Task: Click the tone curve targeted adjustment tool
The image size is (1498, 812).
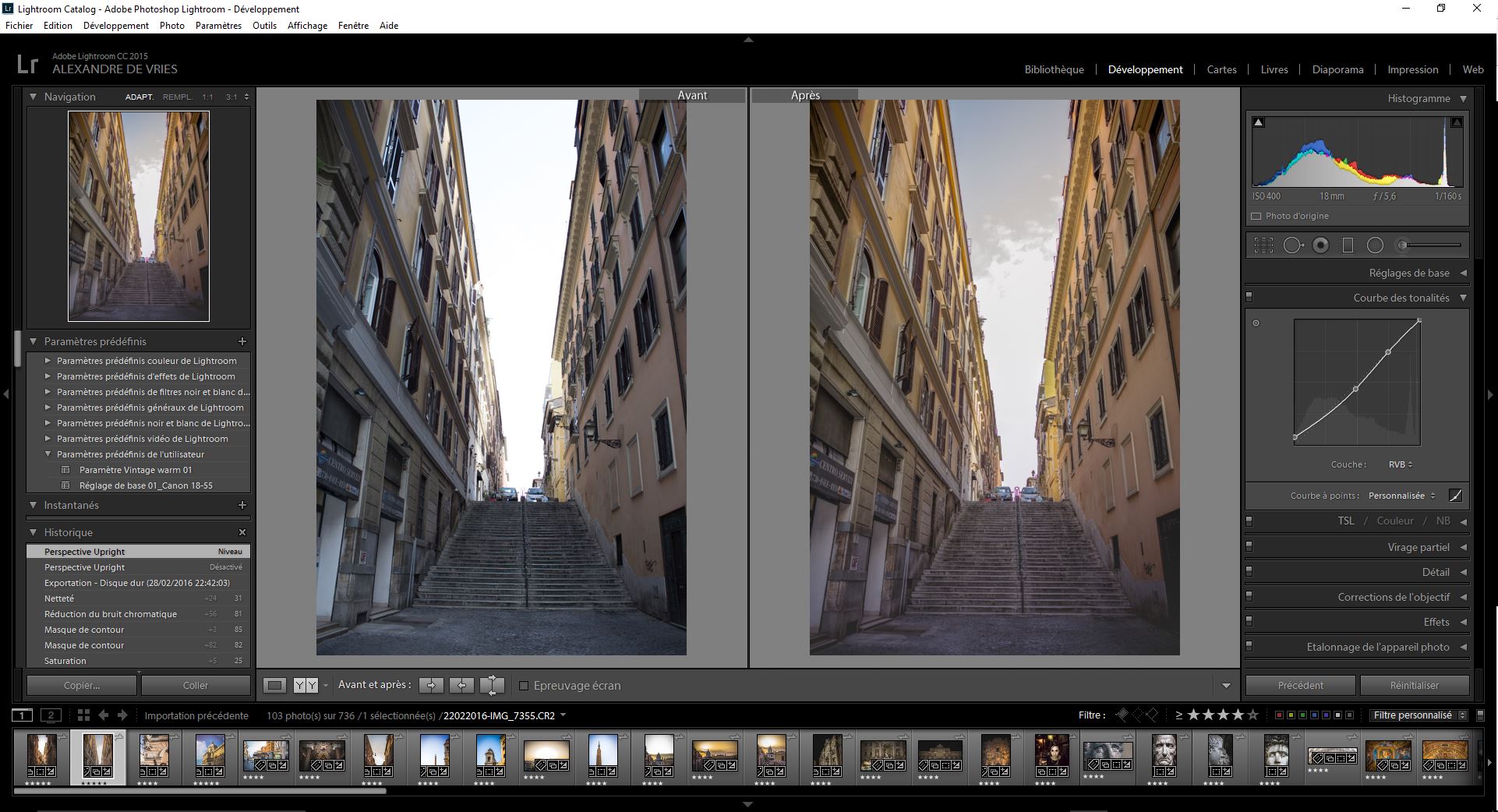Action: tap(1256, 323)
